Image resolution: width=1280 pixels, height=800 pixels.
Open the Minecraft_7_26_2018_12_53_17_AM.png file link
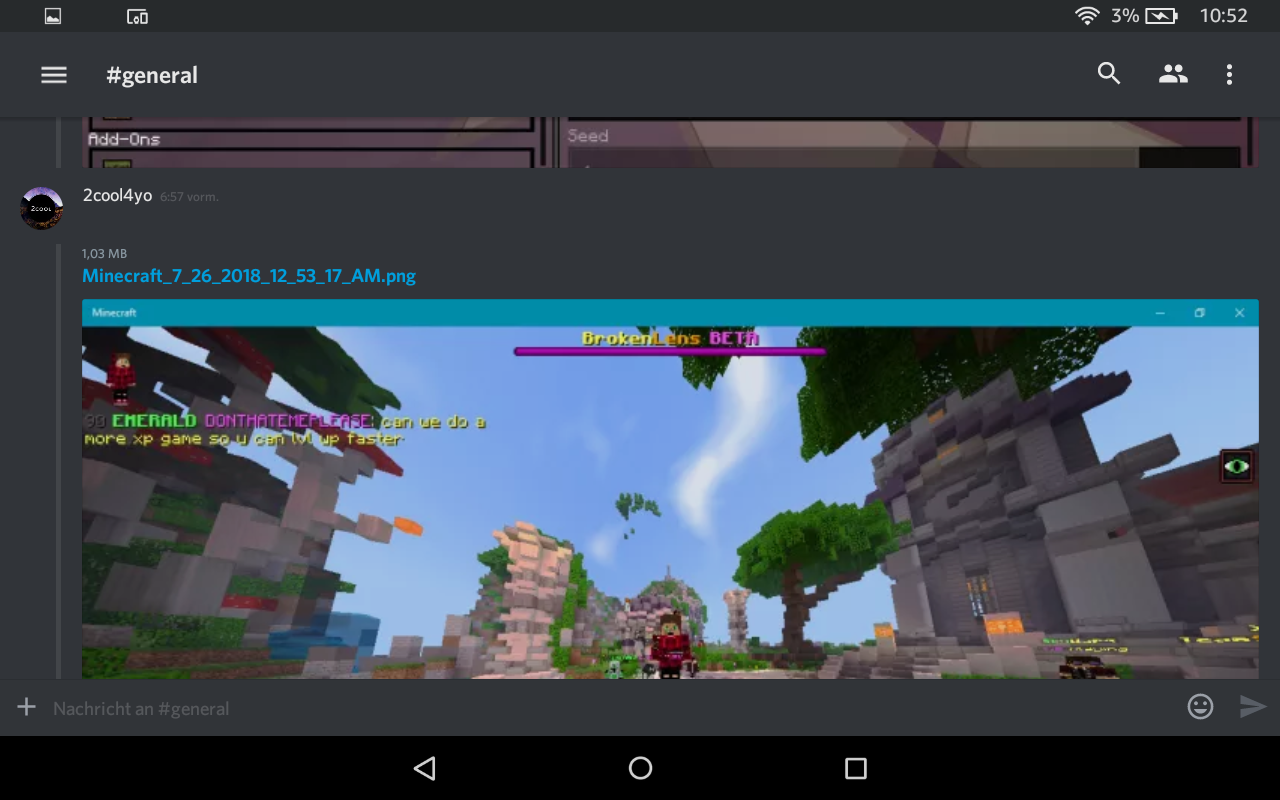(249, 275)
